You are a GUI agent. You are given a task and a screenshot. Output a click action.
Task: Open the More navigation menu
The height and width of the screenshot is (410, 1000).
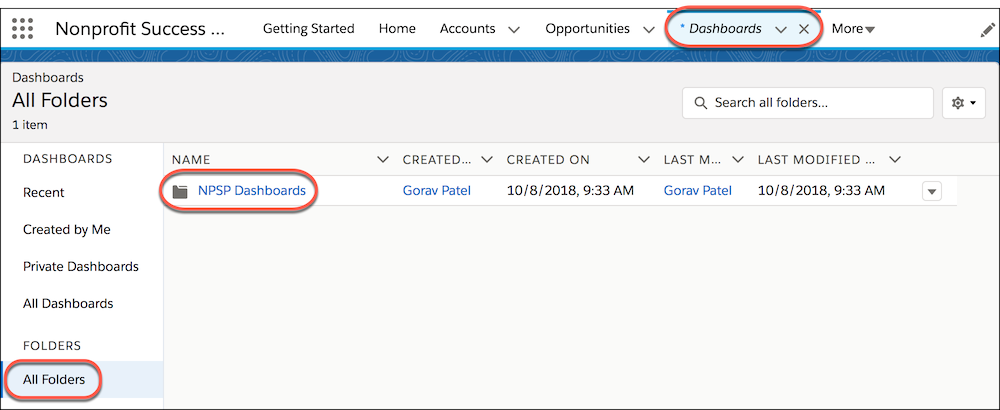[853, 29]
